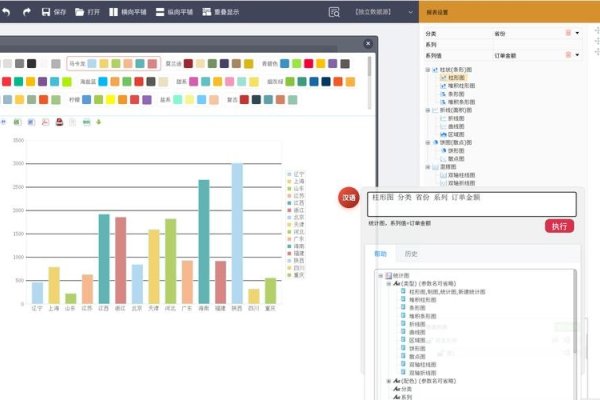Click the red 执行 execute button

click(559, 226)
